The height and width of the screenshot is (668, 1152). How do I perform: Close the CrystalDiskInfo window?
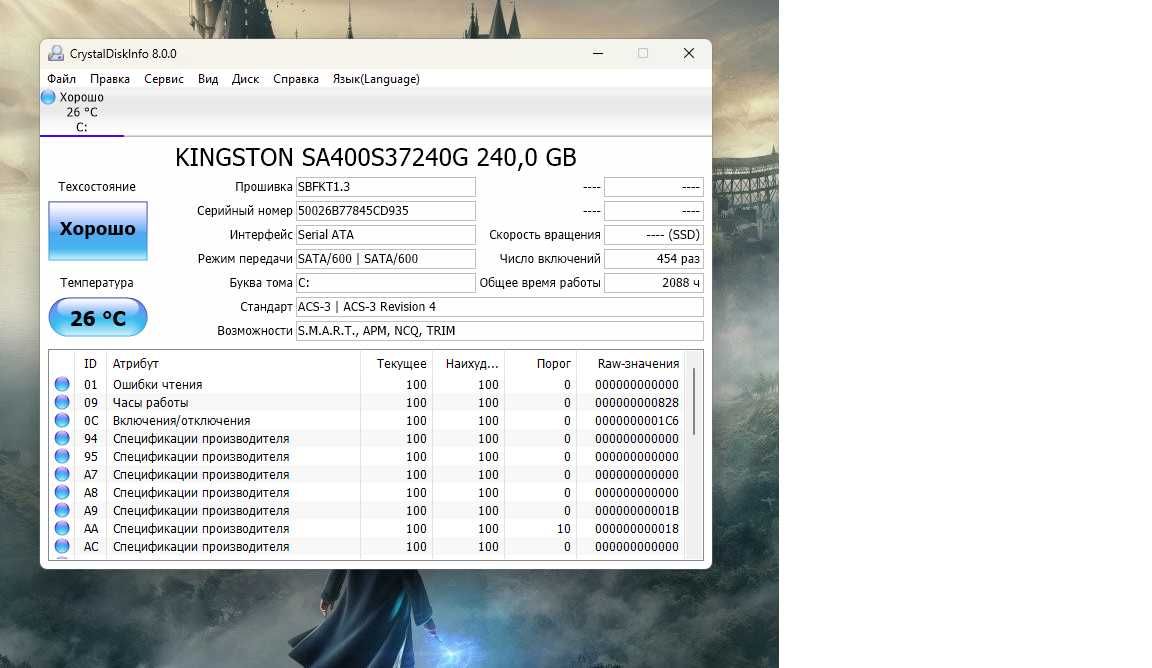[688, 53]
